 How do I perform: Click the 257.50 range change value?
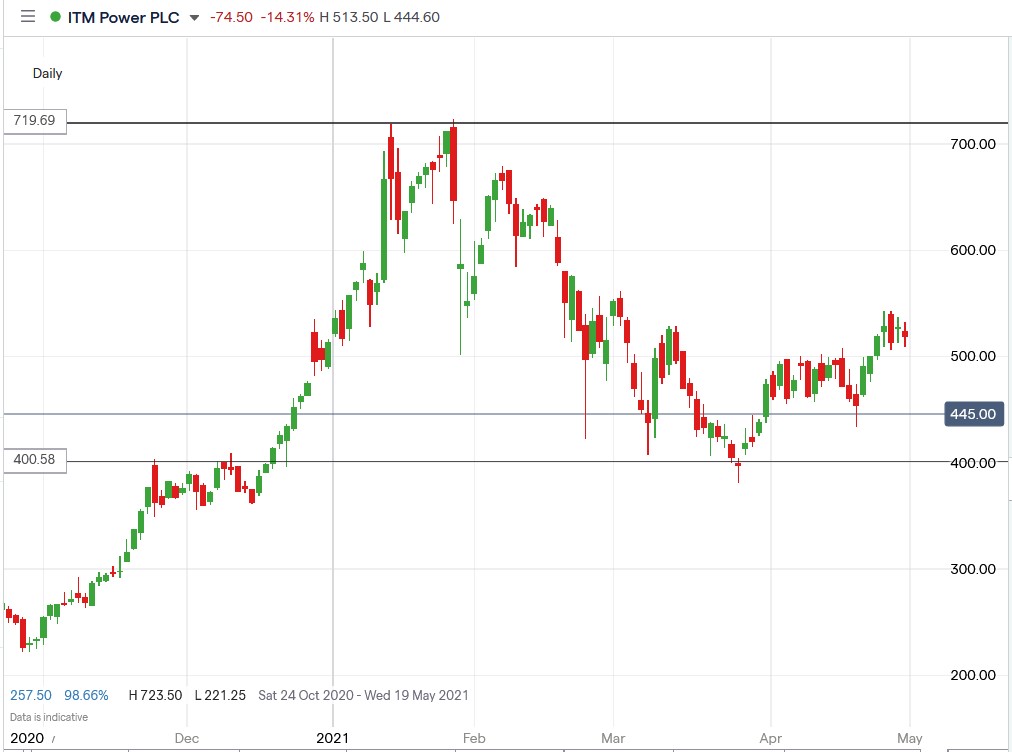[31, 694]
